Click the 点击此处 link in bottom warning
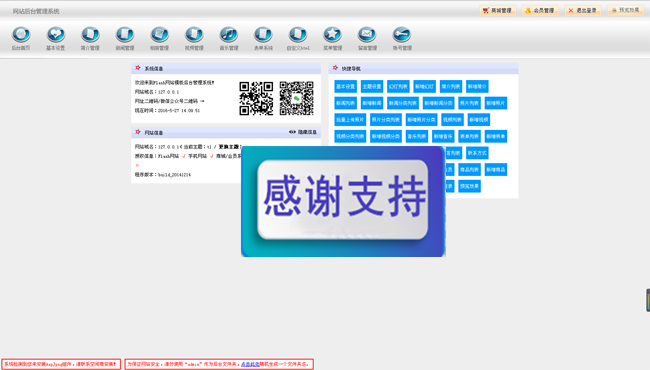650x370 pixels. (x=250, y=364)
